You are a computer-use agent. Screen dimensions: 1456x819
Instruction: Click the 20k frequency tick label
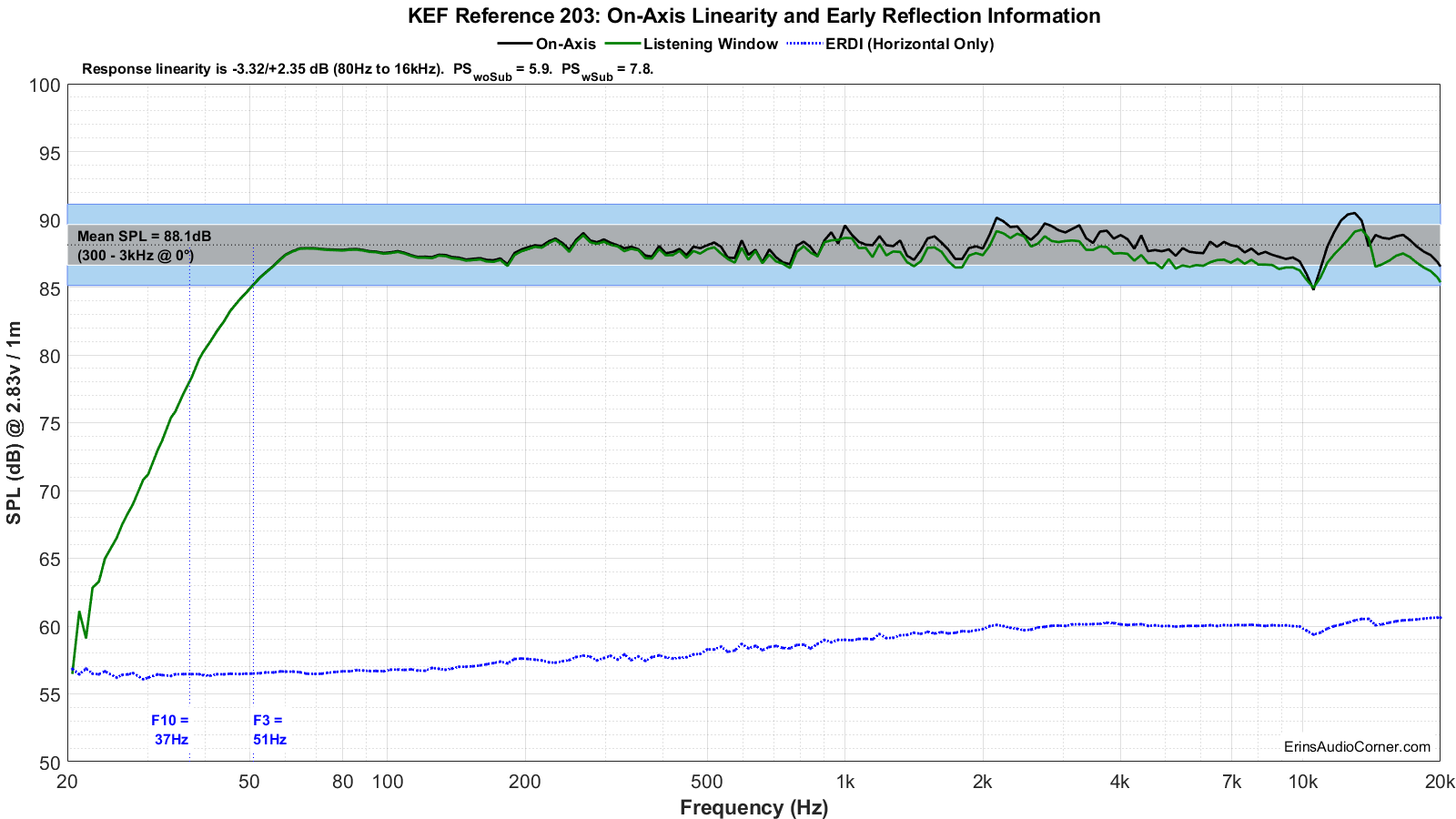1440,782
